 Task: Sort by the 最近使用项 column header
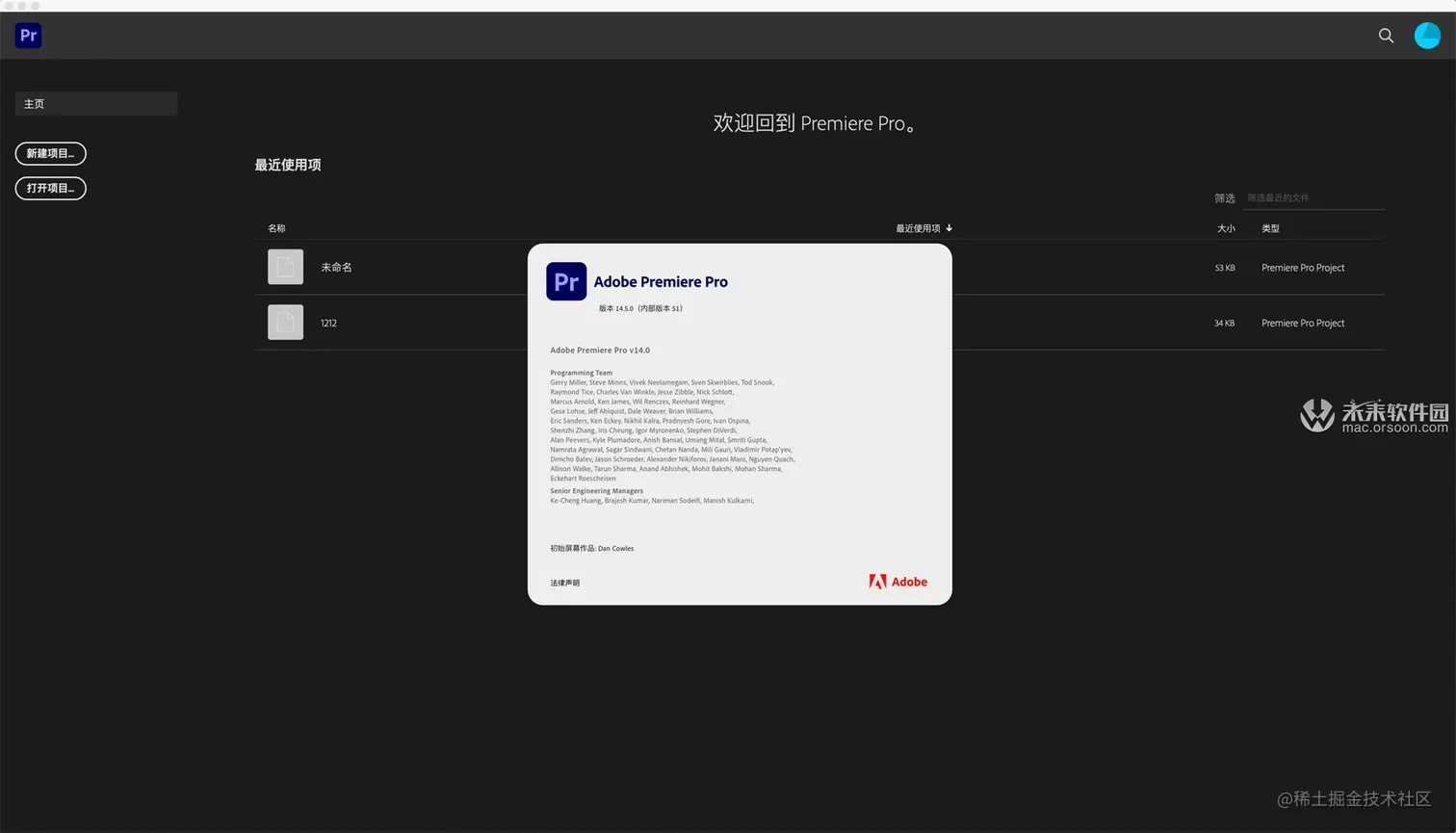tap(923, 229)
